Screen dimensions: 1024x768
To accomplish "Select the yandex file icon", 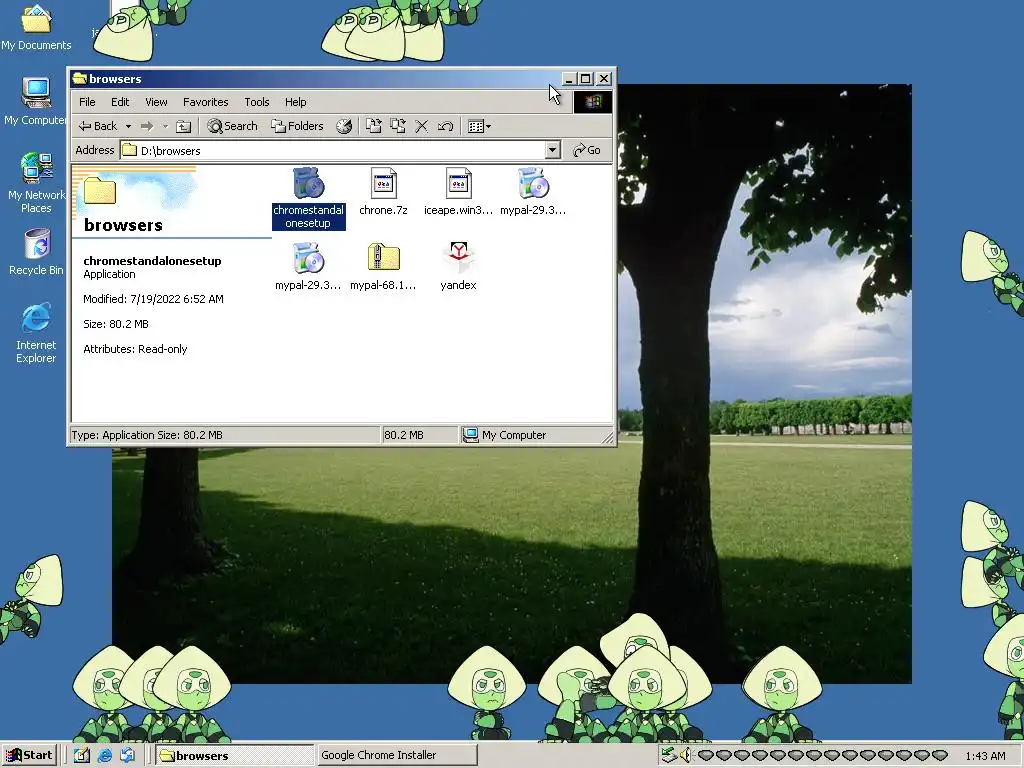I will [458, 257].
